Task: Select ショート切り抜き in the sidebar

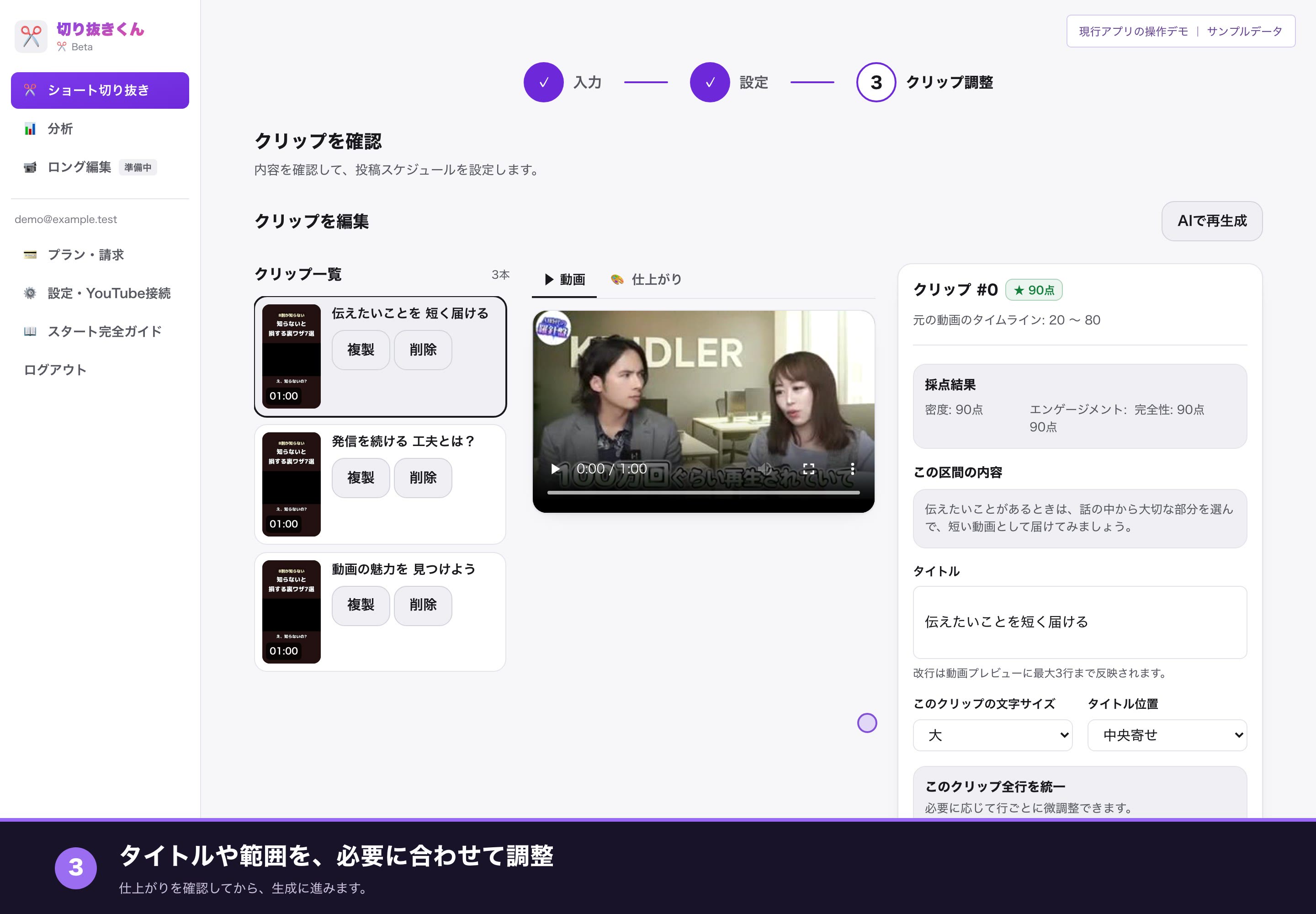Action: [100, 90]
